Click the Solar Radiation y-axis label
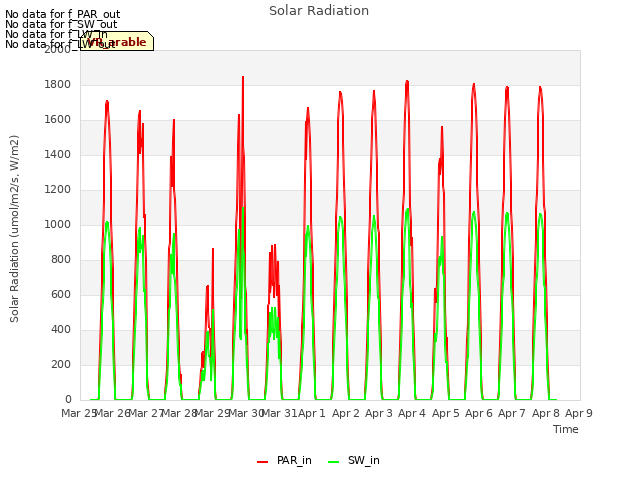This screenshot has width=640, height=480. (x=14, y=229)
